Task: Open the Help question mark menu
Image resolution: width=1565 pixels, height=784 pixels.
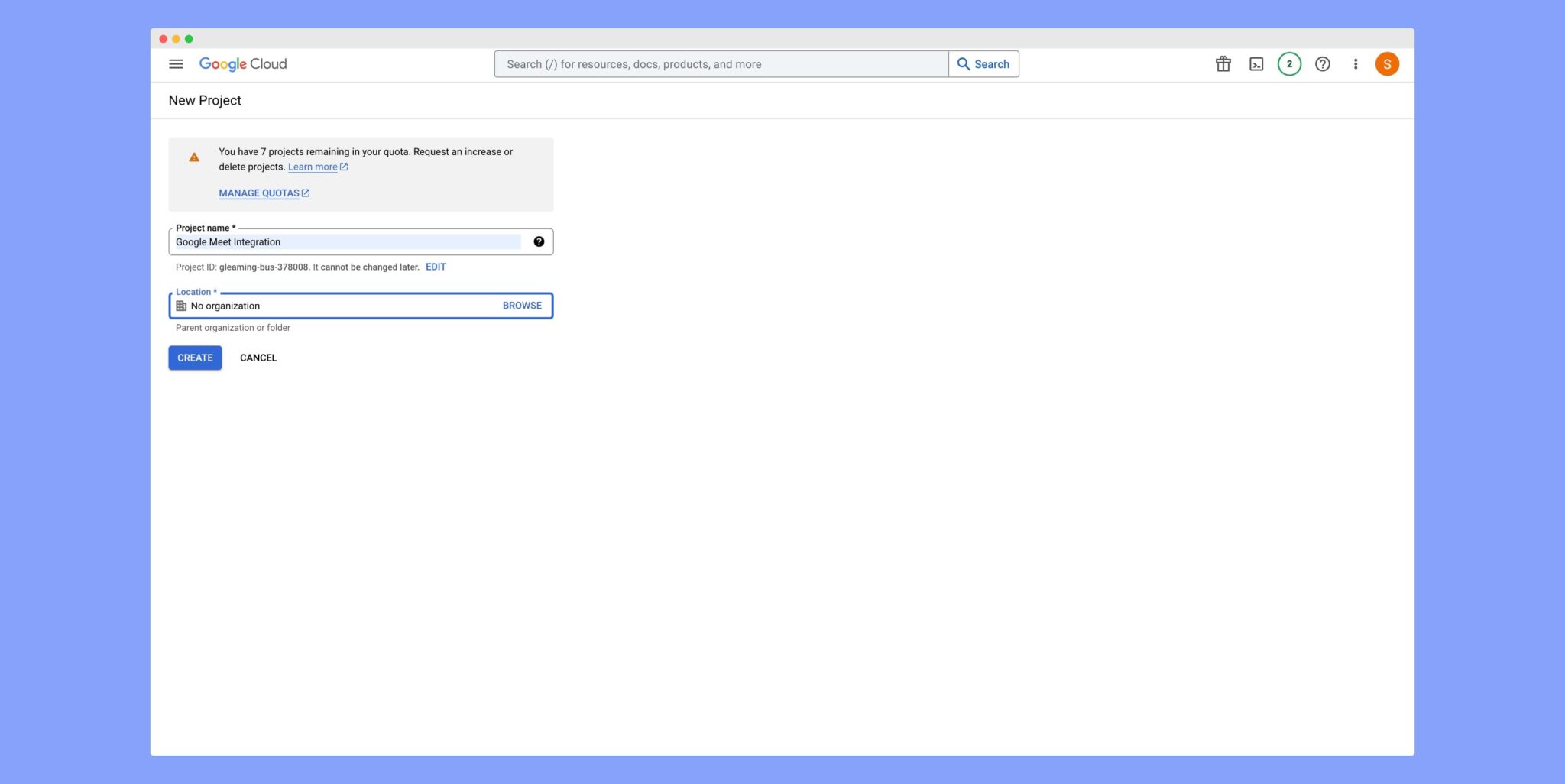Action: click(1322, 64)
